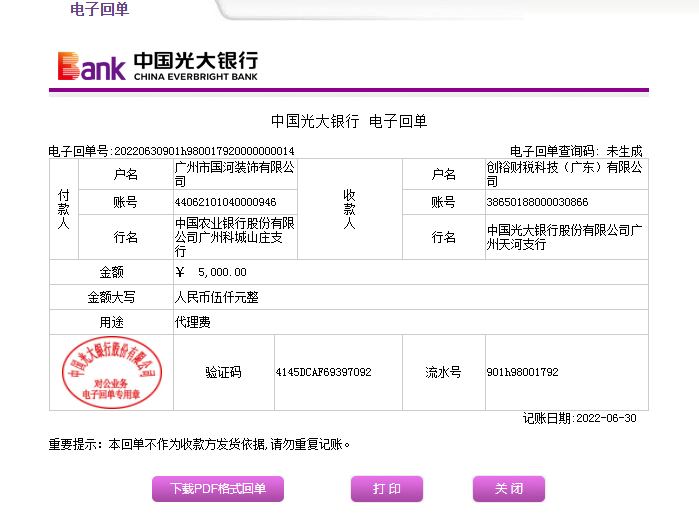Click the 打印 button
699x513 pixels.
[387, 488]
